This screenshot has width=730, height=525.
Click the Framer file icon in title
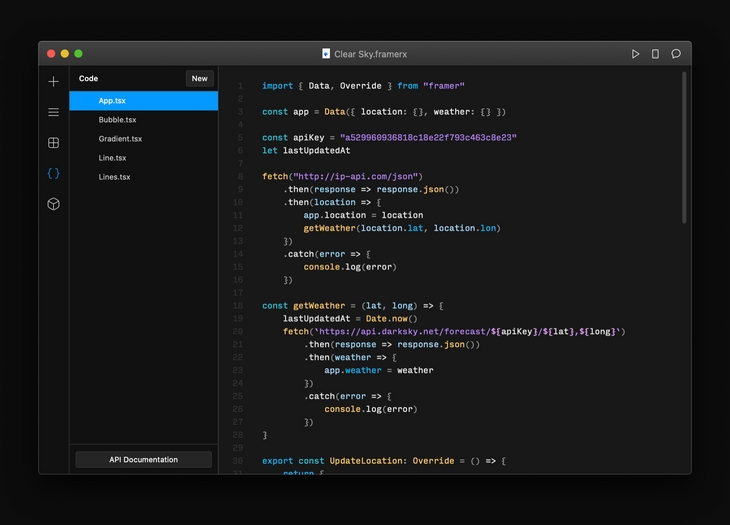click(326, 54)
